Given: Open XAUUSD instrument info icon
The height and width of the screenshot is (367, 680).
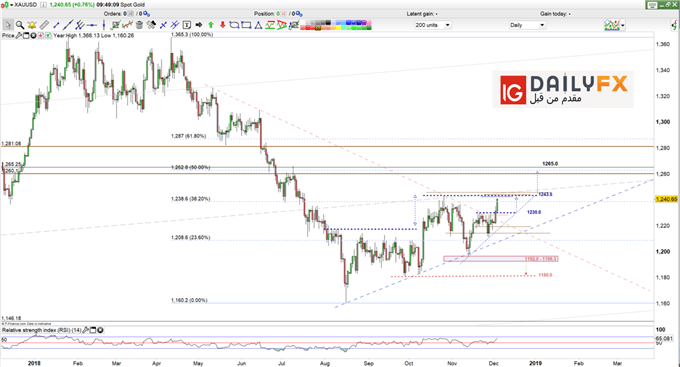Looking at the screenshot, I should (x=43, y=5).
